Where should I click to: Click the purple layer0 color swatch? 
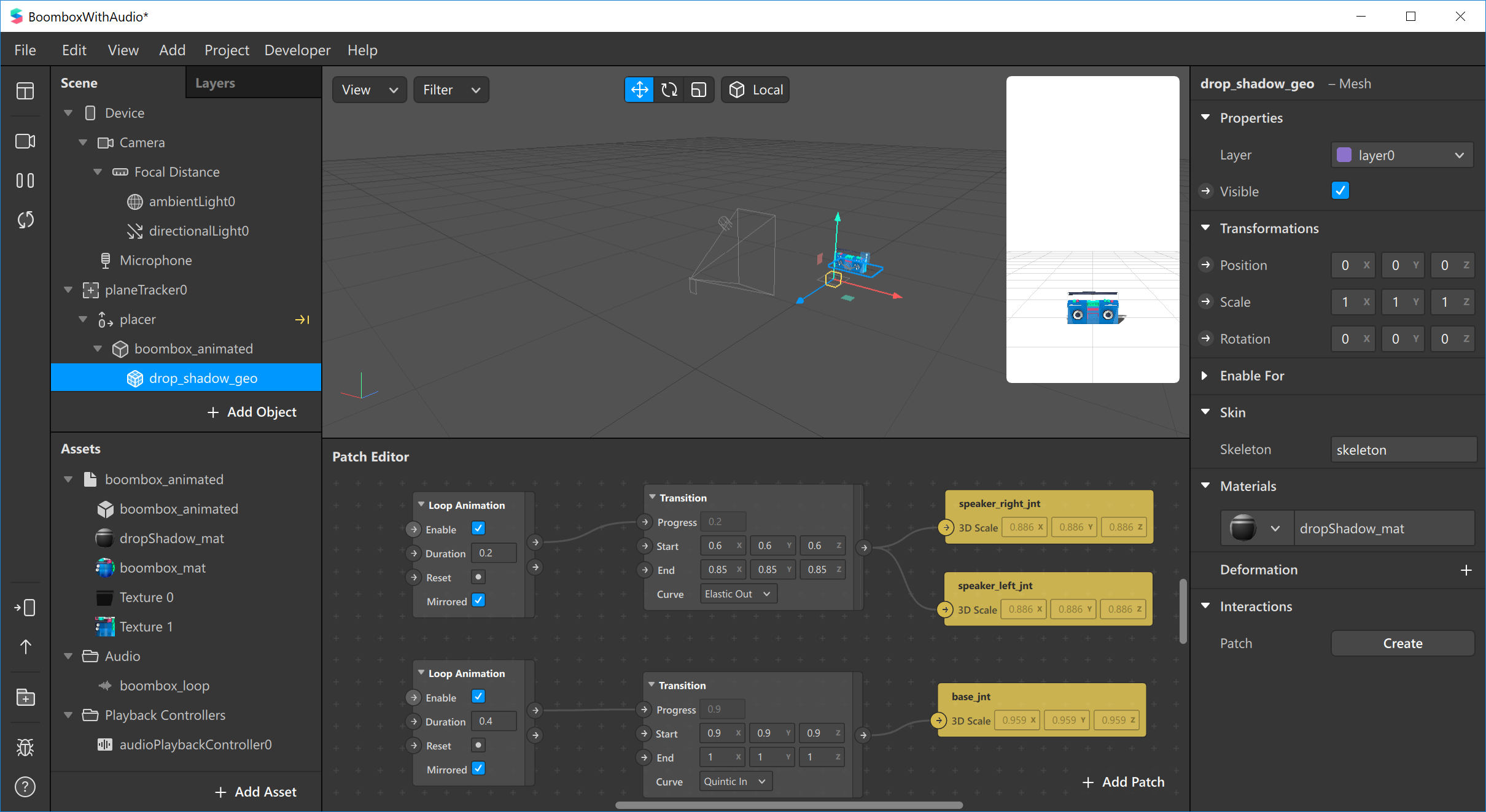pos(1344,155)
